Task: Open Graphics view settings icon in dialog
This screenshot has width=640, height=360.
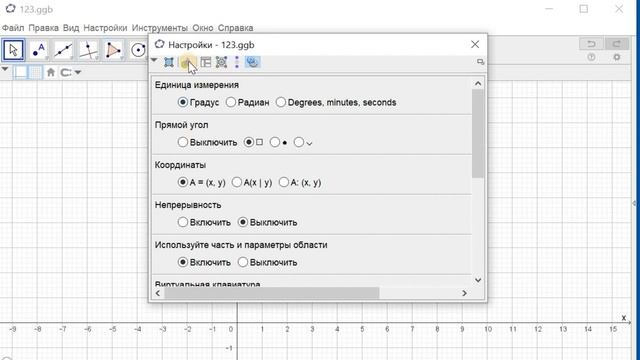Action: pyautogui.click(x=169, y=62)
